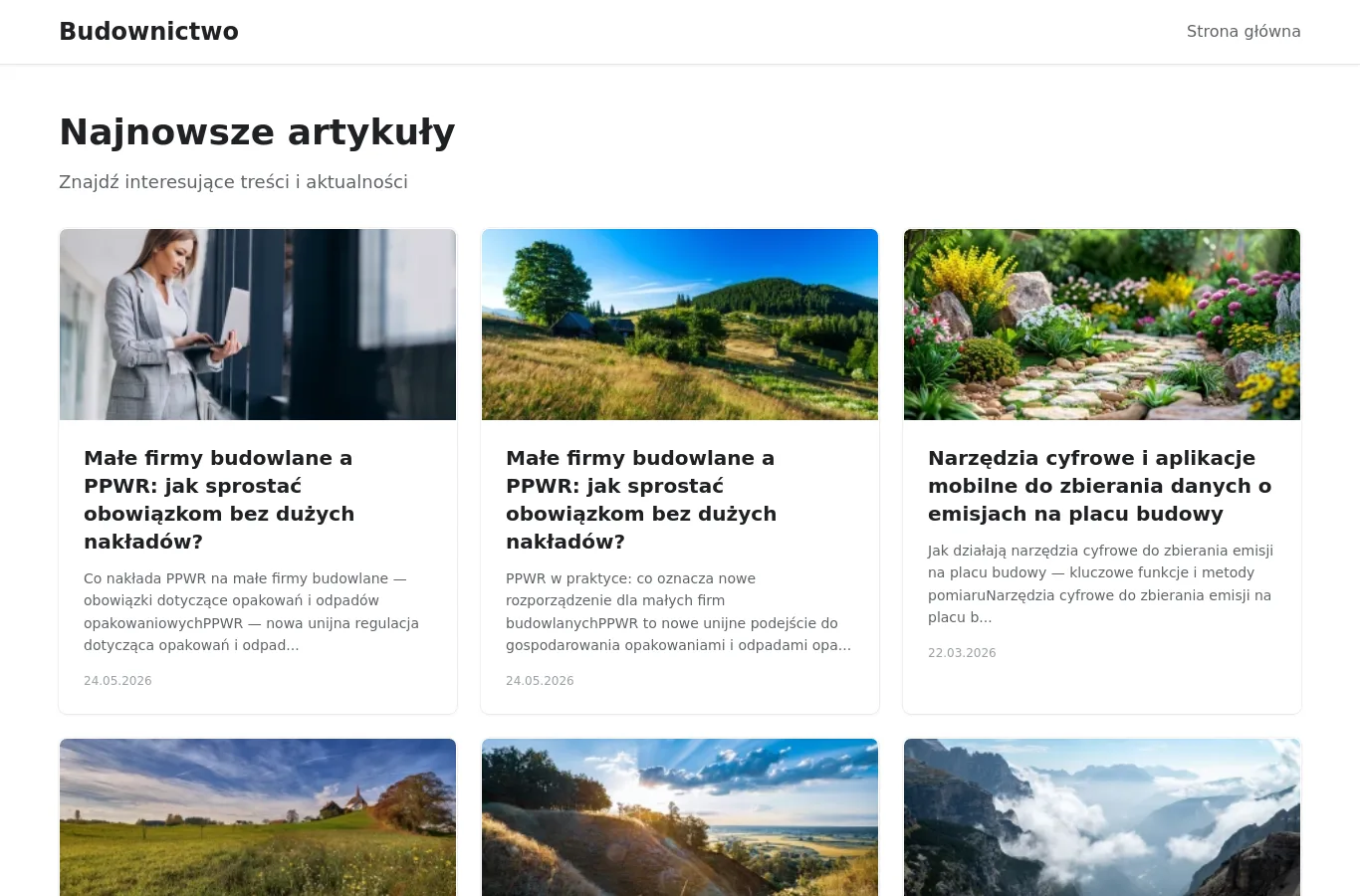Open the Strona główna navigation link

point(1244,31)
